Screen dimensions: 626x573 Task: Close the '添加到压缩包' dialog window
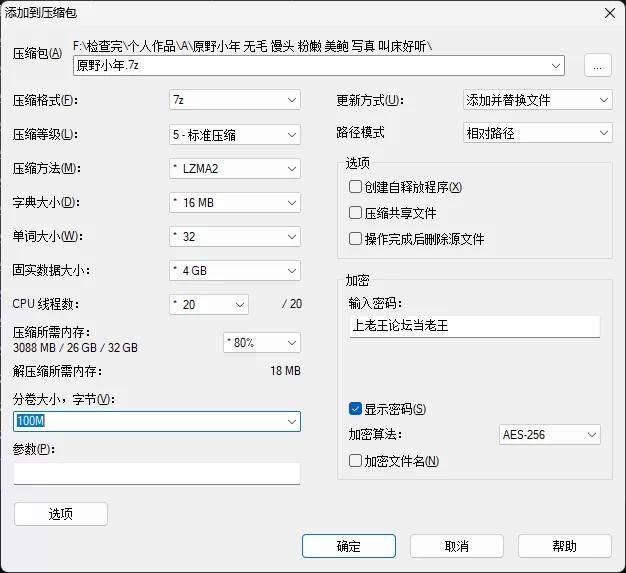coord(610,13)
